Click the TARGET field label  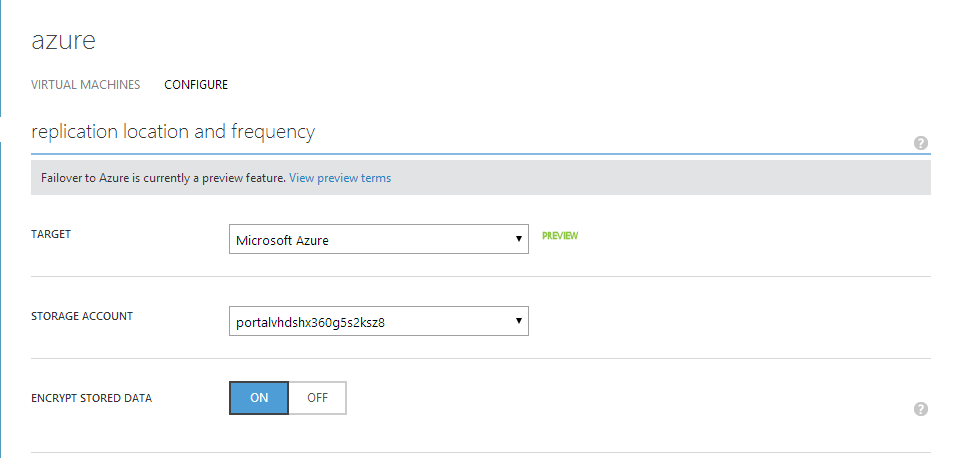52,234
